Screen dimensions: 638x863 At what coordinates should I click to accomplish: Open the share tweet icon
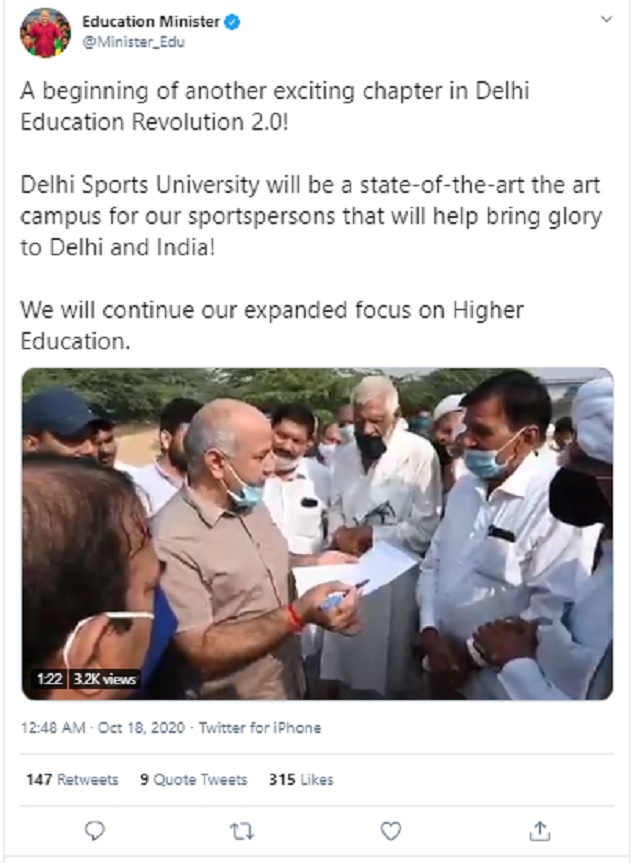540,830
